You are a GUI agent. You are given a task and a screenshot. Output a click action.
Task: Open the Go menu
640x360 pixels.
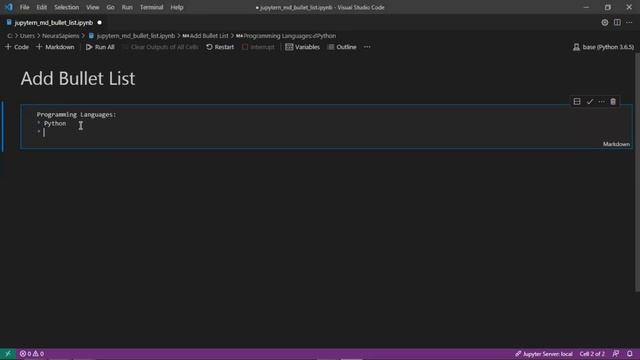click(x=110, y=7)
